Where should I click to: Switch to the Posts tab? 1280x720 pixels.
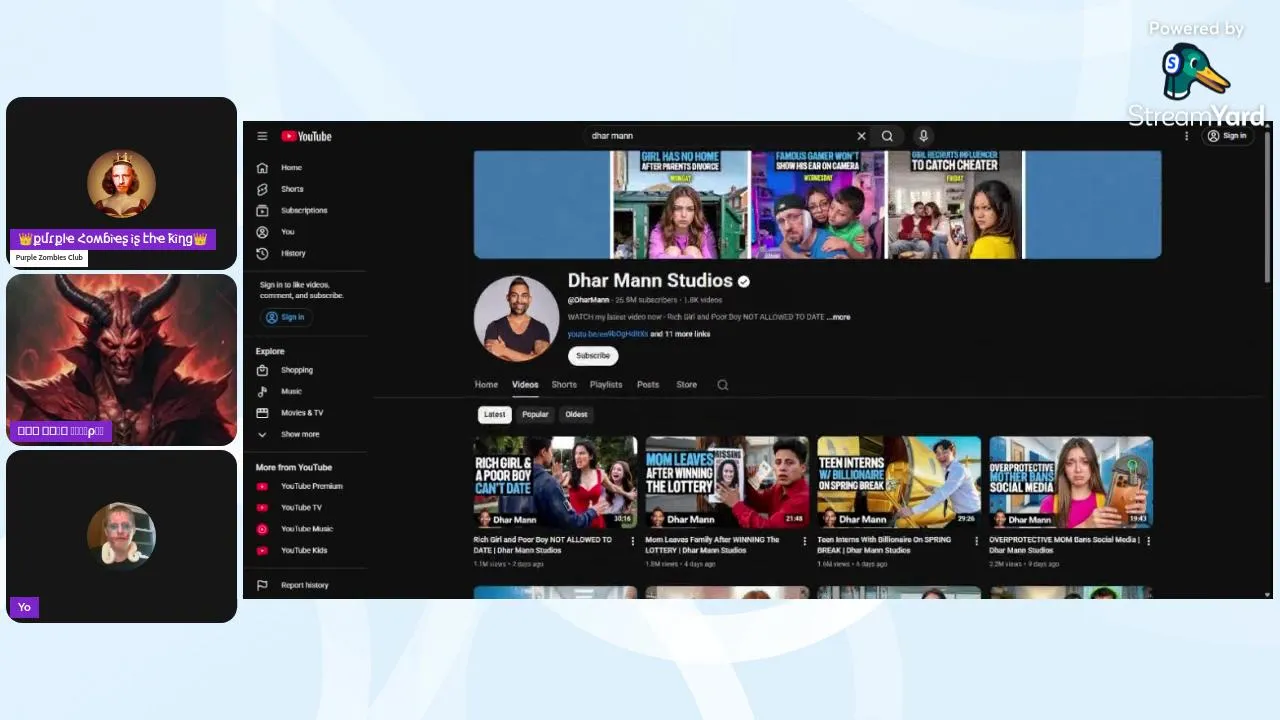coord(648,385)
